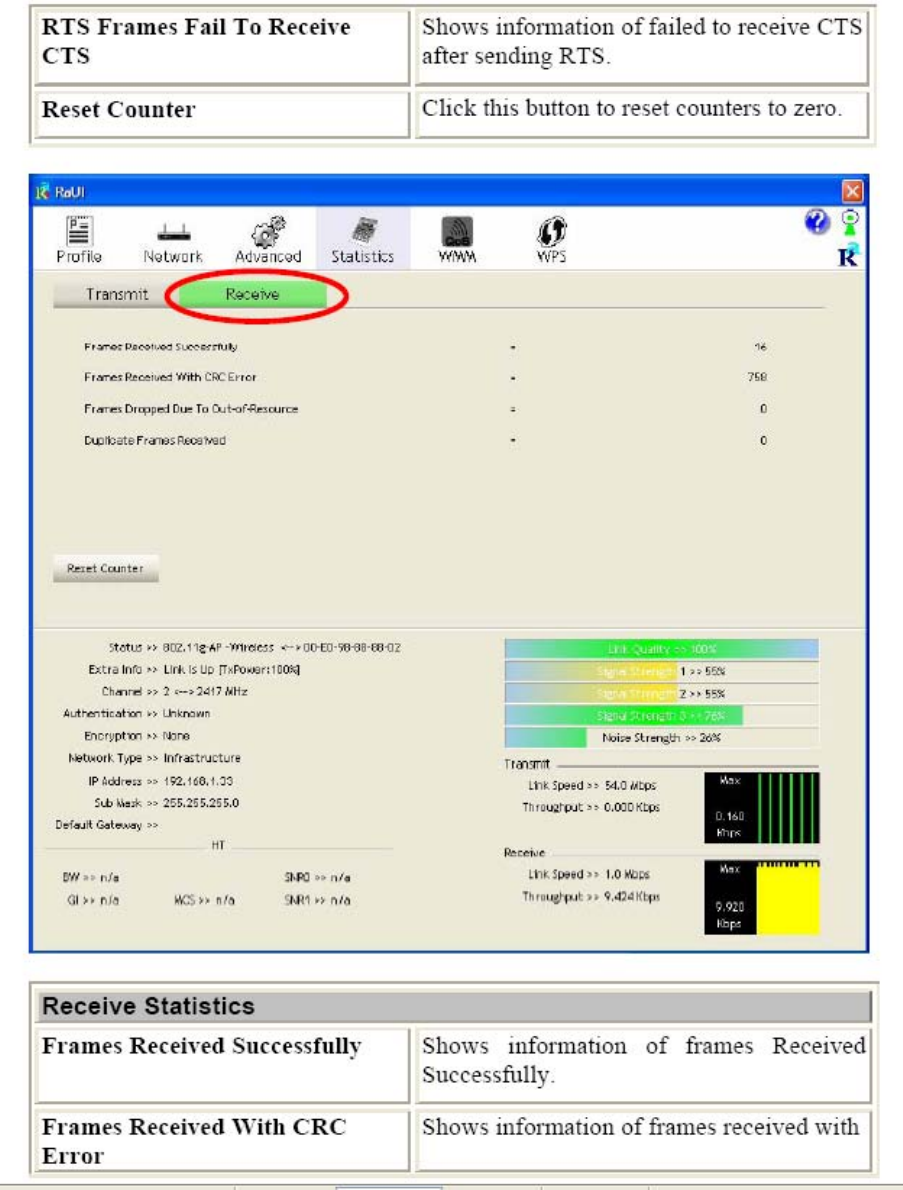Click the Extra Info Link Is Up line

pos(194,669)
